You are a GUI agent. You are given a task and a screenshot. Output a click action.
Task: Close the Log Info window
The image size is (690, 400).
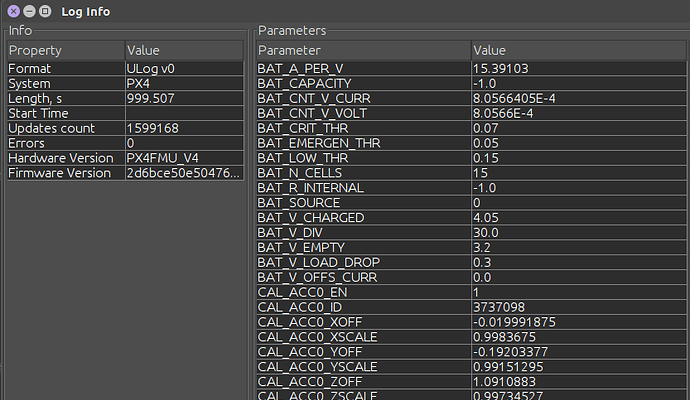tap(14, 11)
